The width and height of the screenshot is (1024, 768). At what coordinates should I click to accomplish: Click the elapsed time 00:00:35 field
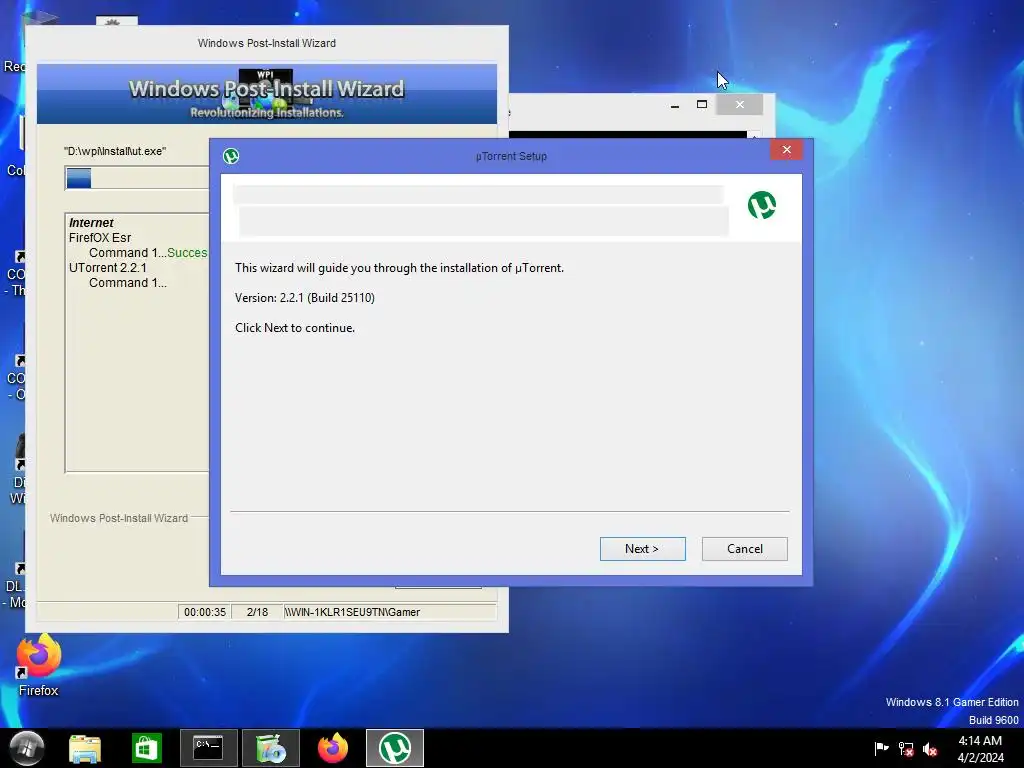[204, 612]
